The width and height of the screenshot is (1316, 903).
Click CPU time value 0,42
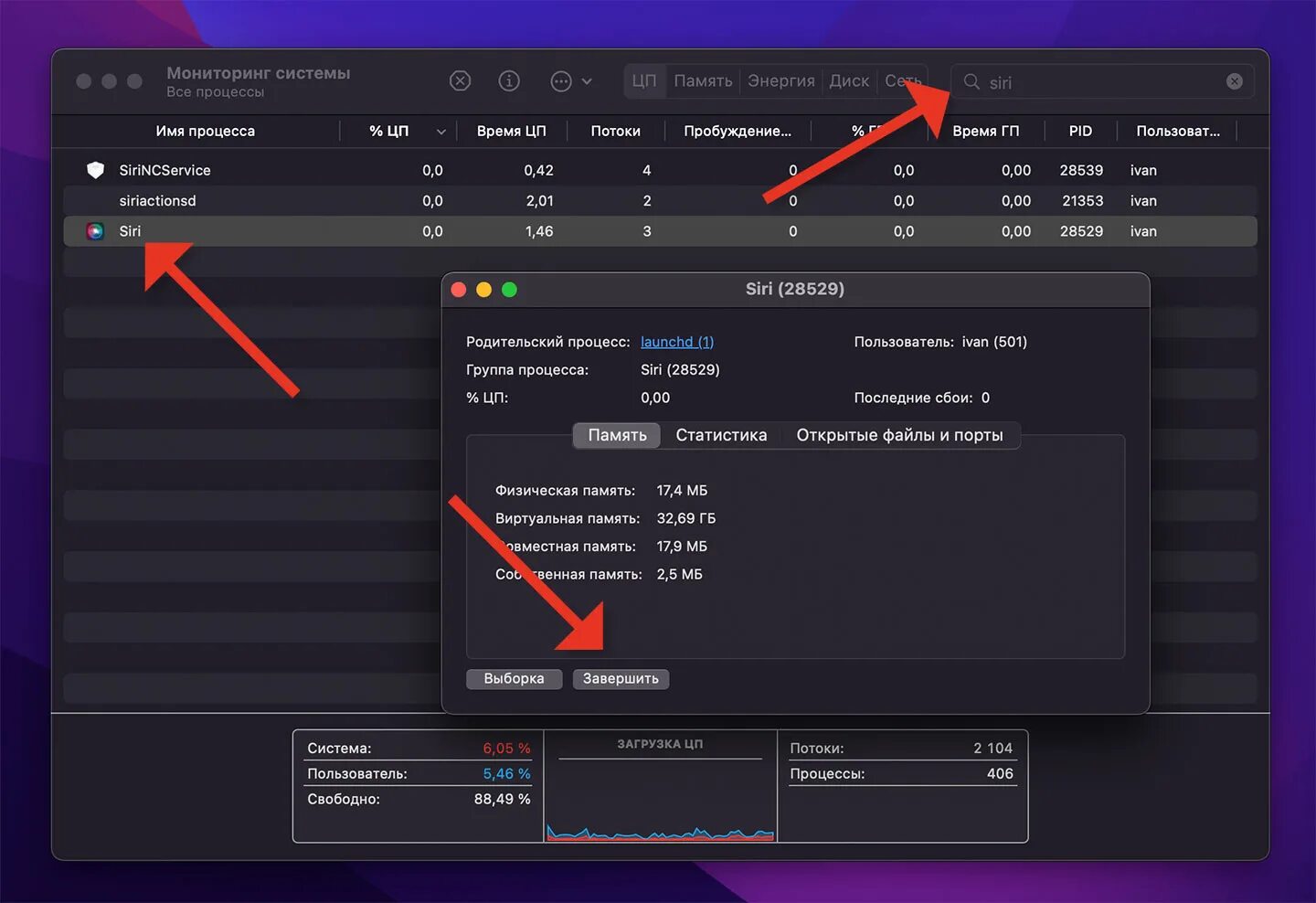pos(538,170)
